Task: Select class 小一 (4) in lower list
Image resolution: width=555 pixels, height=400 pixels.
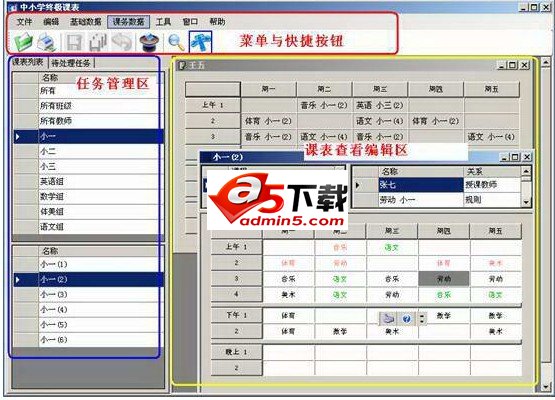Action: point(88,309)
